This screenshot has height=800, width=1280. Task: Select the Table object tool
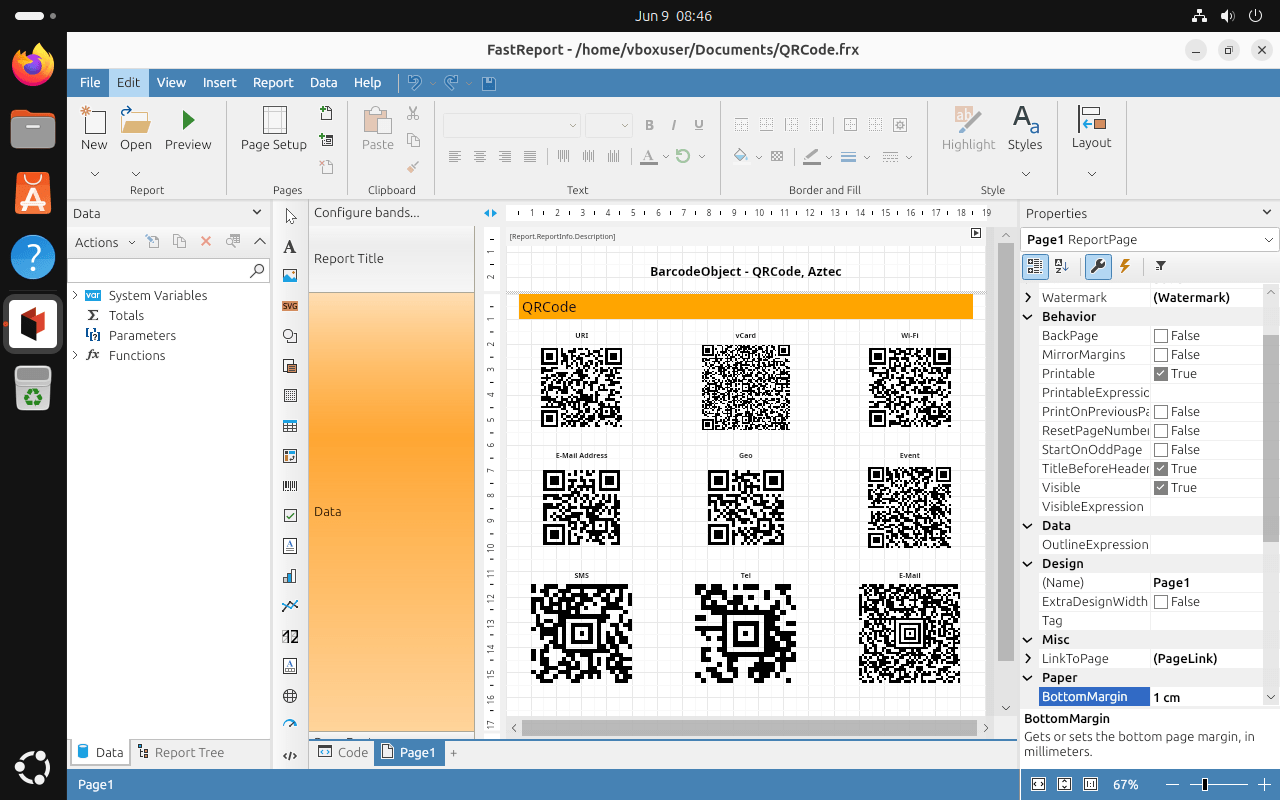pos(291,426)
